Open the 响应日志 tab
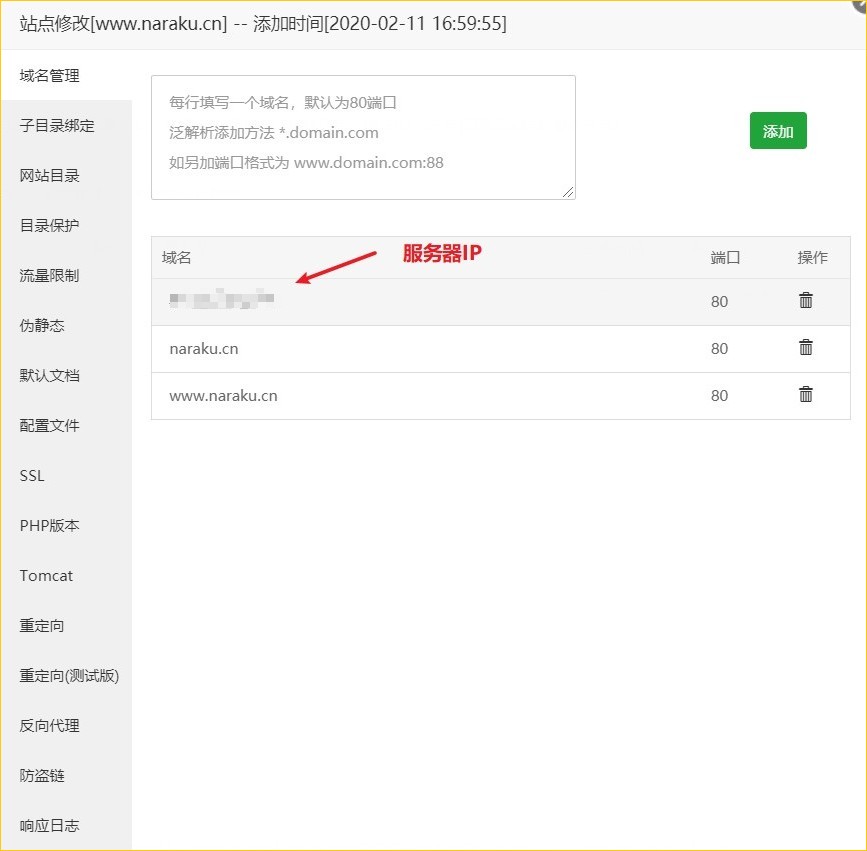 coord(66,826)
